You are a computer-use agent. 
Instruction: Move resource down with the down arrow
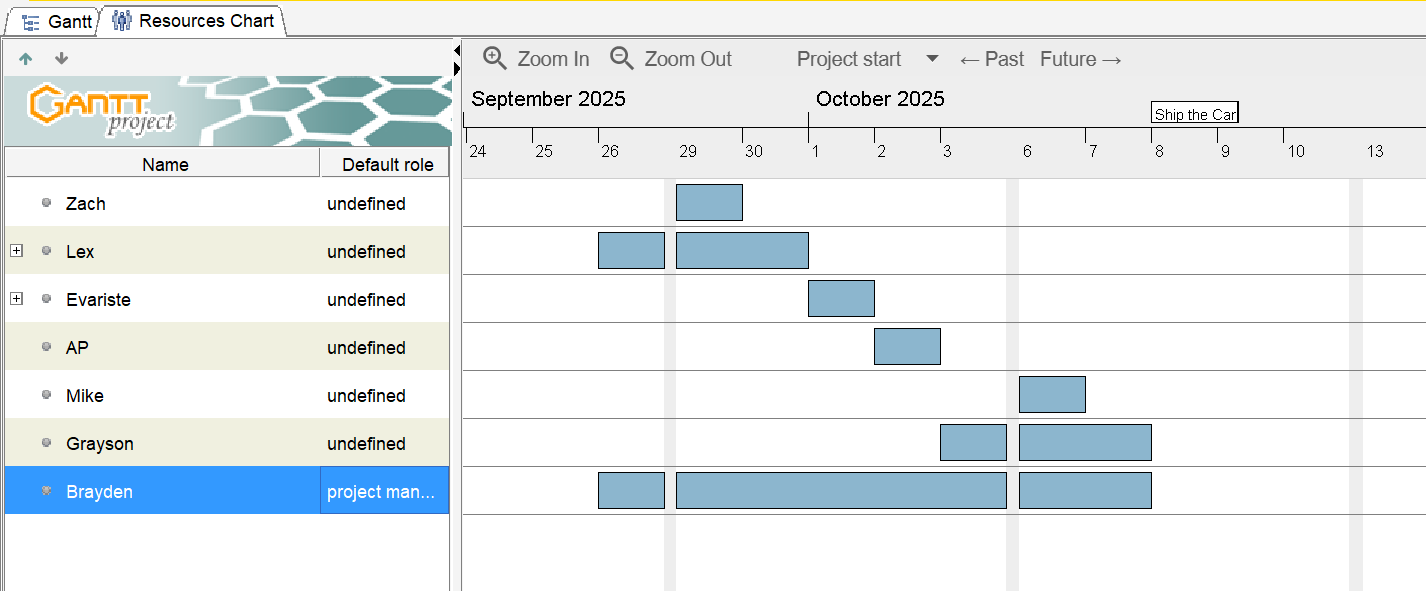(x=62, y=59)
